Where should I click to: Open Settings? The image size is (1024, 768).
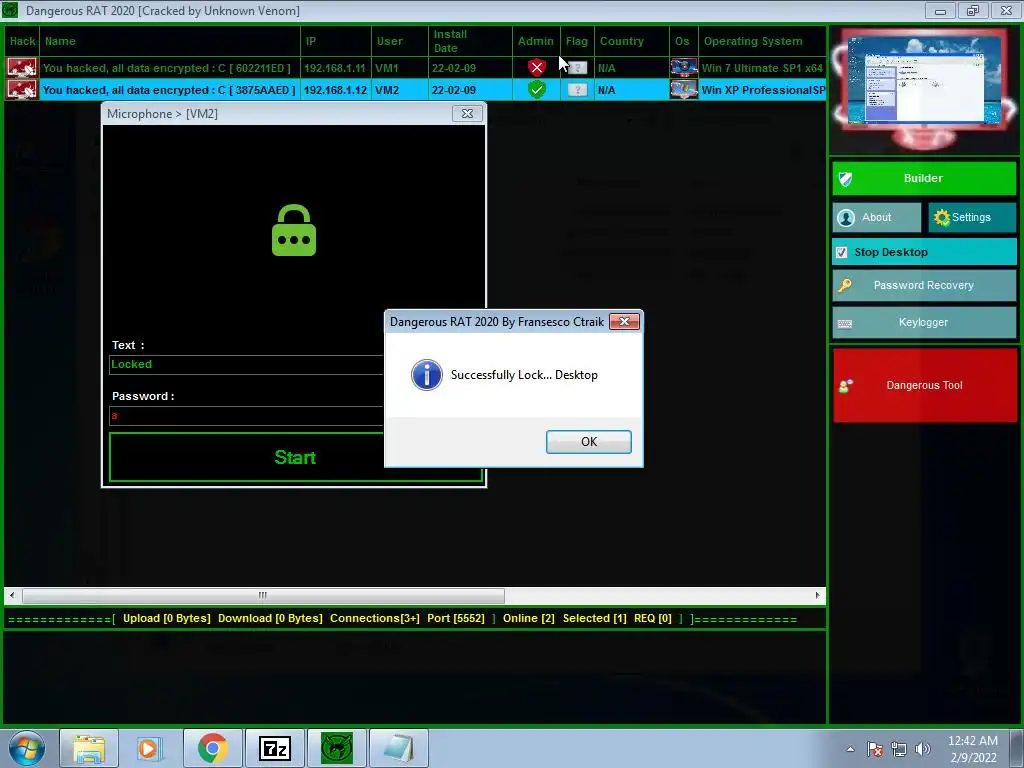tap(972, 217)
